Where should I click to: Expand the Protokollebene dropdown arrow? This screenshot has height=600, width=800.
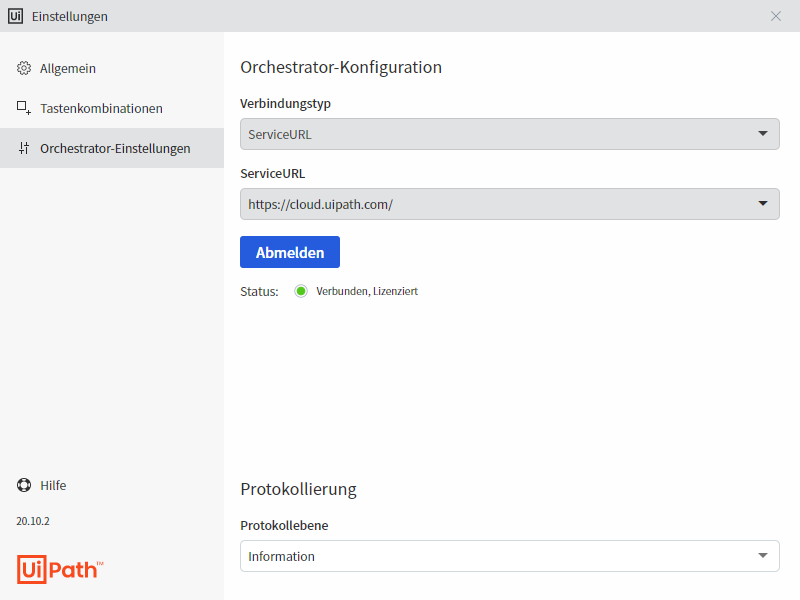(x=763, y=555)
